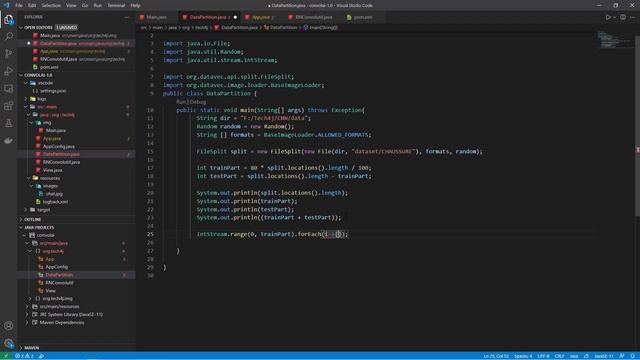Open Explorer panel More Actions ellipsis
The height and width of the screenshot is (360, 640).
[127, 17]
